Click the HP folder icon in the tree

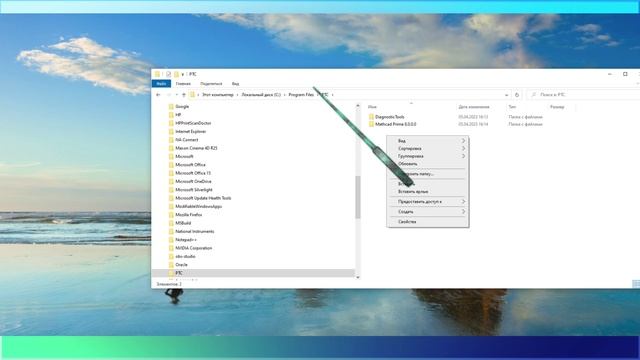171,115
